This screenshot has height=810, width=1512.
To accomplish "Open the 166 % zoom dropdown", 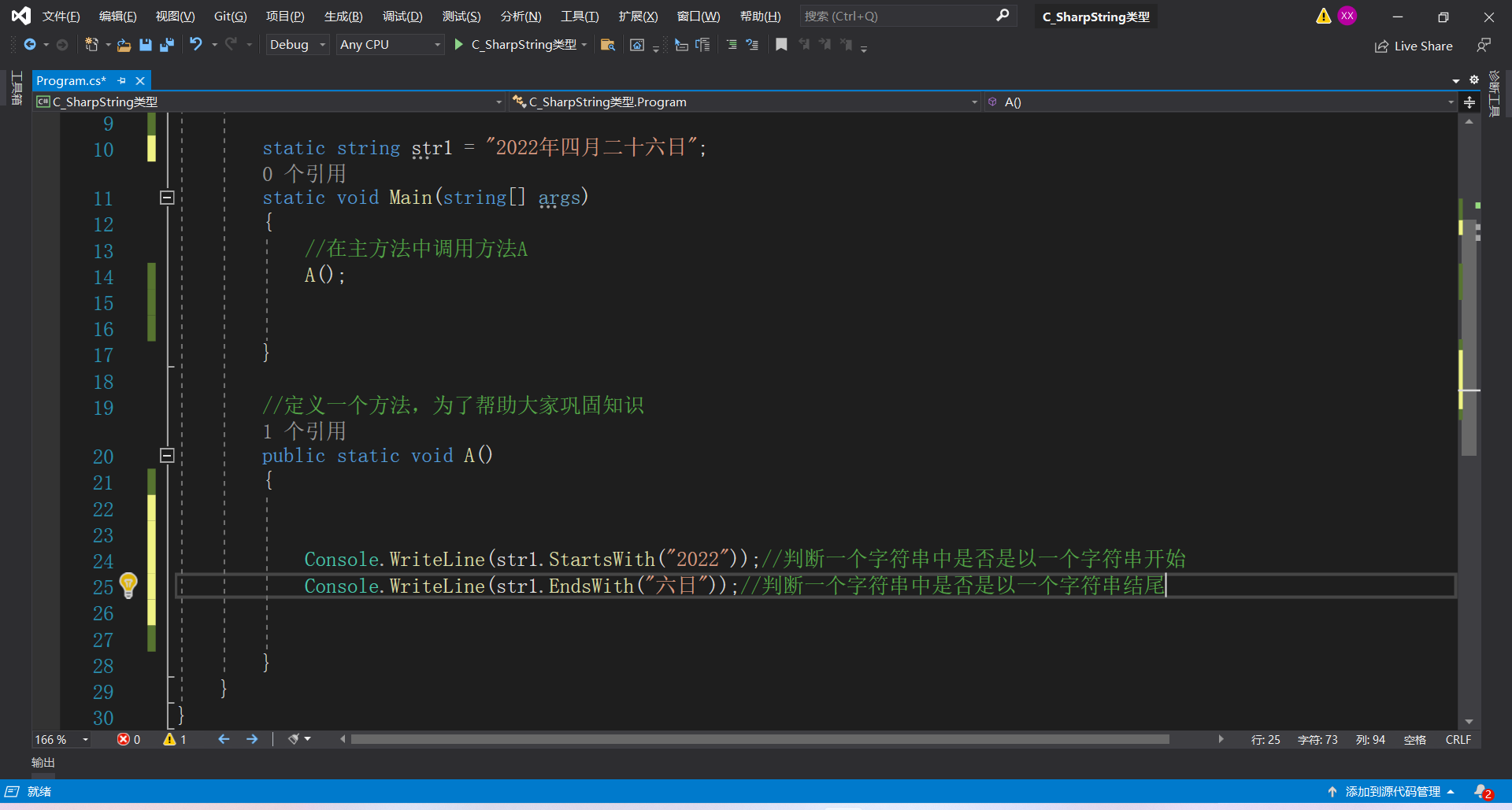I will 61,740.
